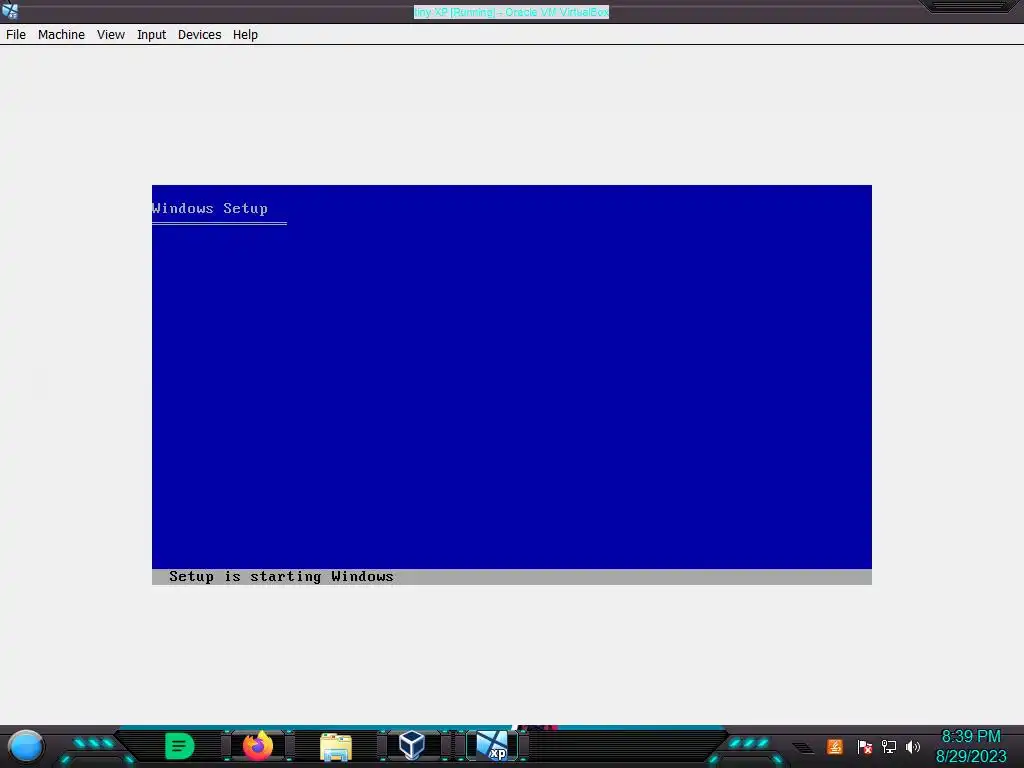
Task: Open the Machine menu
Action: click(x=61, y=35)
